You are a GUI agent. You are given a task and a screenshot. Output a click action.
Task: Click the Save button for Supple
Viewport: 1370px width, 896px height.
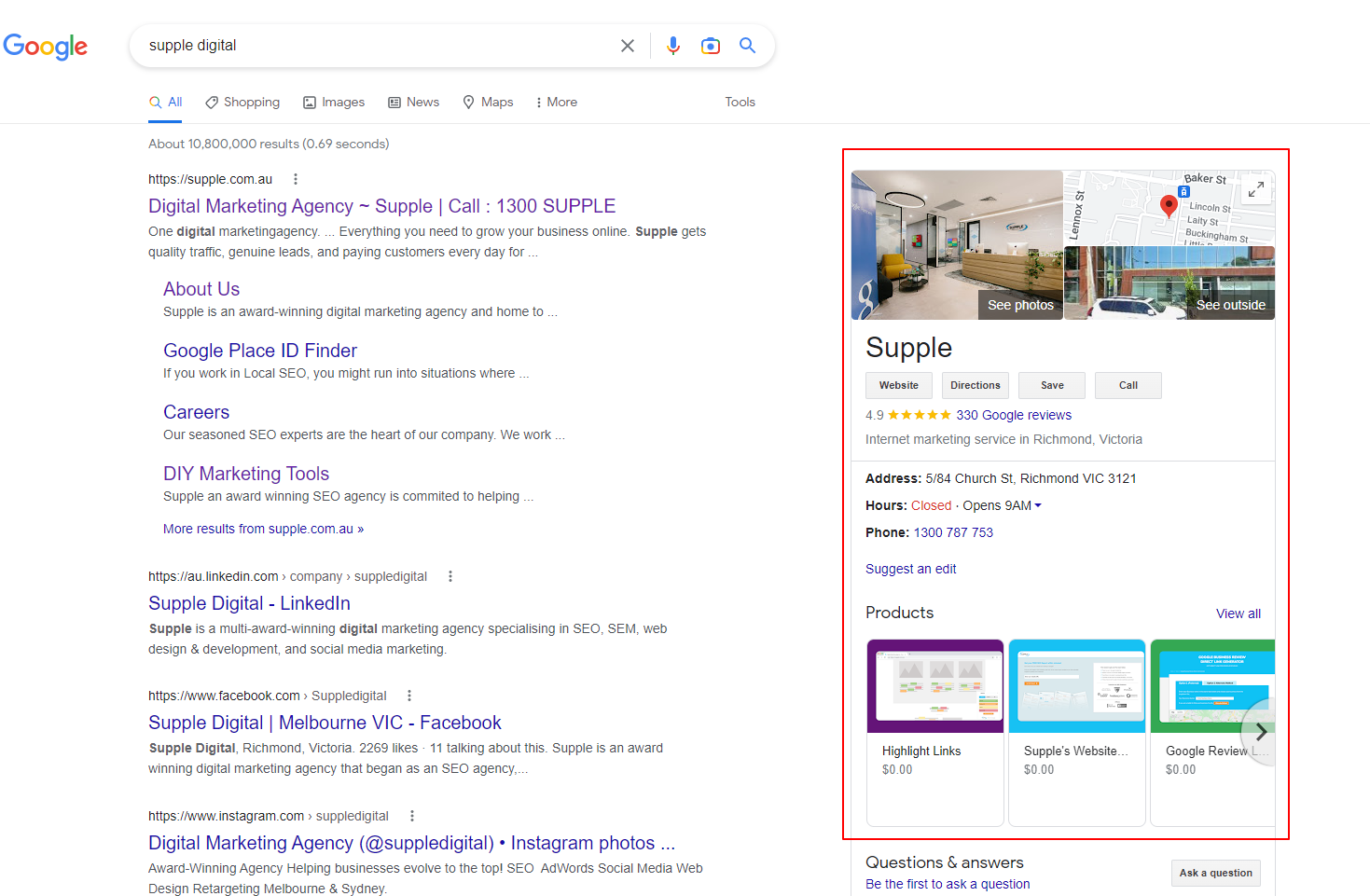pos(1052,385)
